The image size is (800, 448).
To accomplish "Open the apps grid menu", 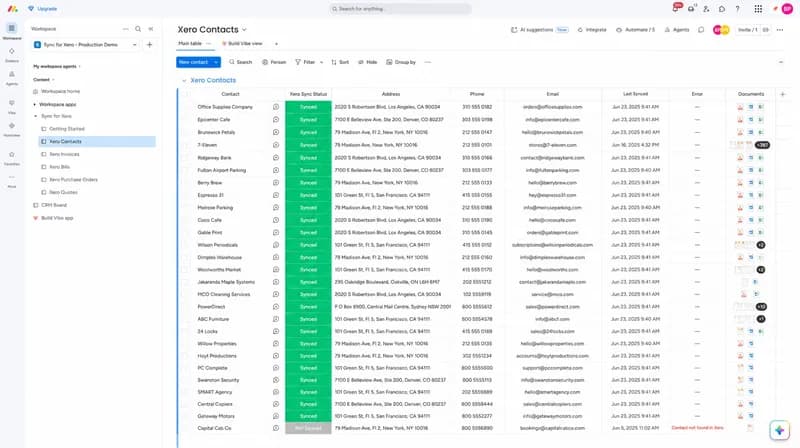I will point(758,9).
